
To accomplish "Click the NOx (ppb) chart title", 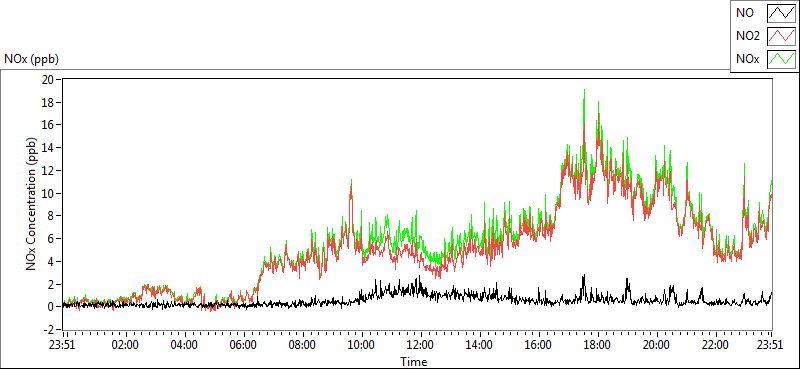I will click(x=31, y=59).
